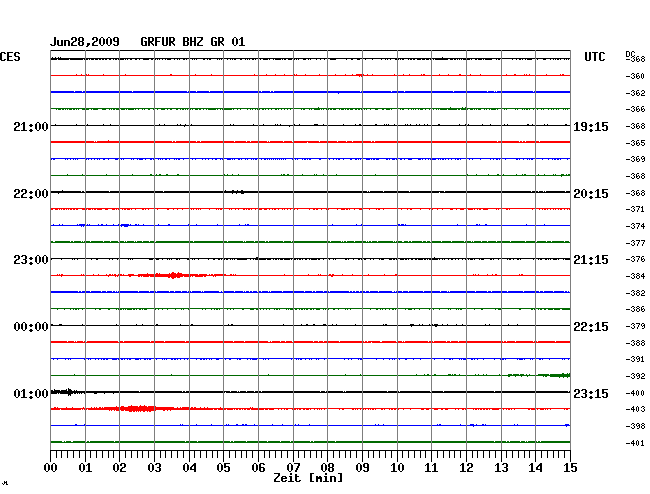650x494 pixels.
Task: Click the 23:15 UTC time label
Action: coord(591,393)
